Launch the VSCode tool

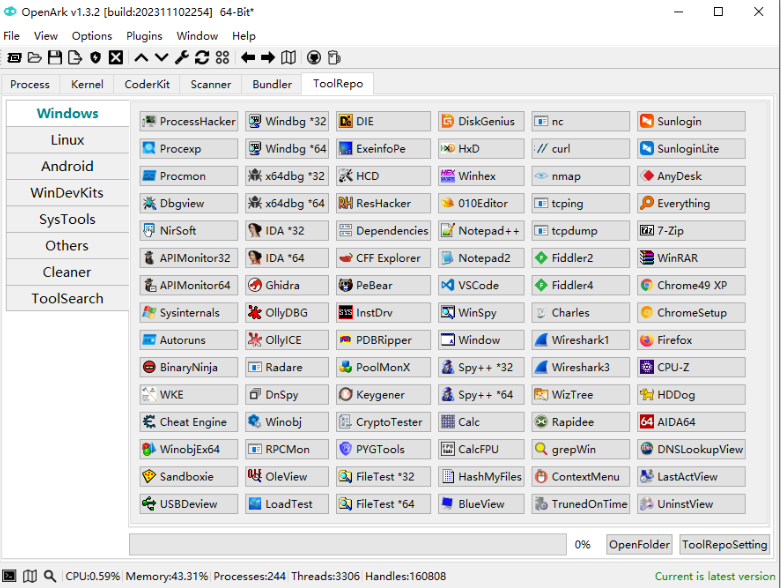(481, 285)
